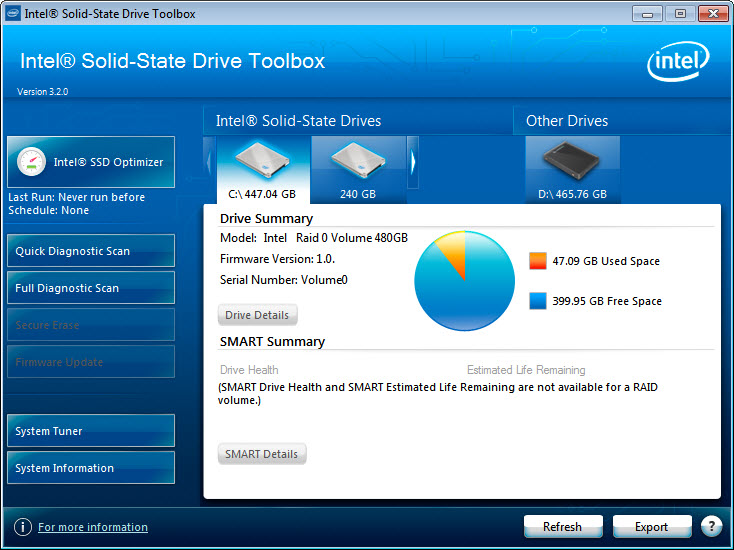Click the question mark help icon

click(711, 527)
